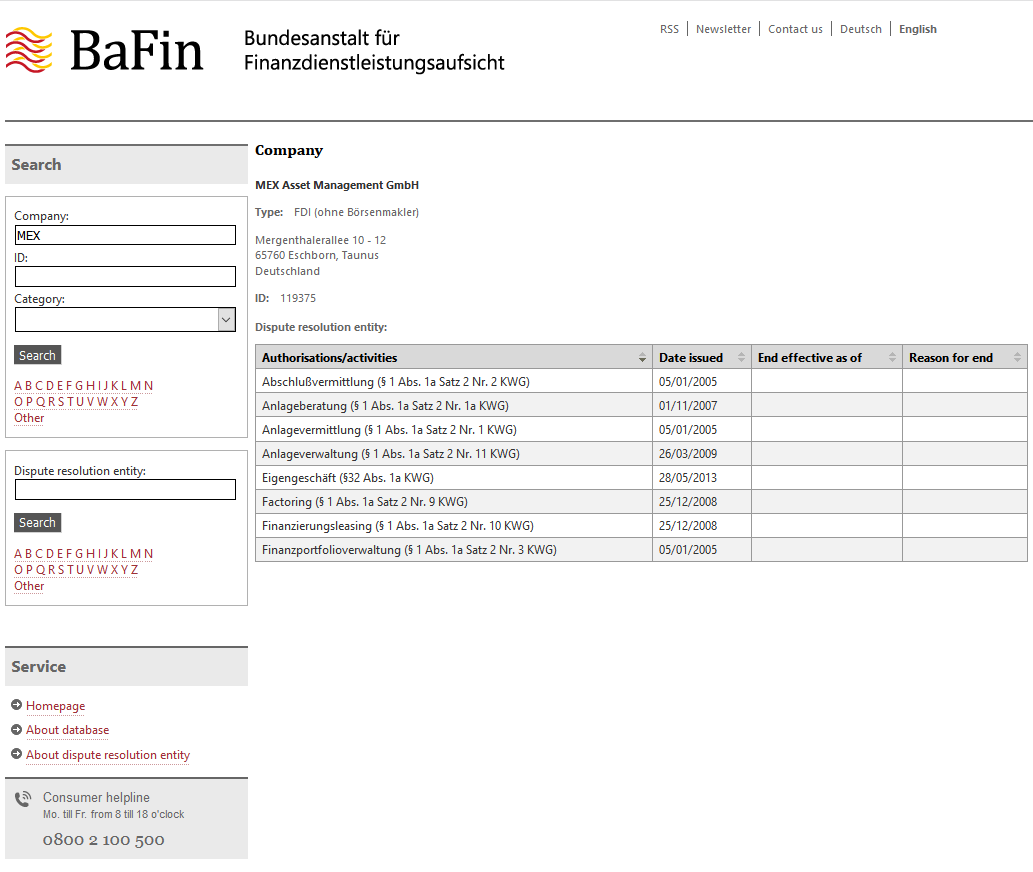Select the Finanzierungsleasing row text
The width and height of the screenshot is (1033, 872).
[x=398, y=526]
